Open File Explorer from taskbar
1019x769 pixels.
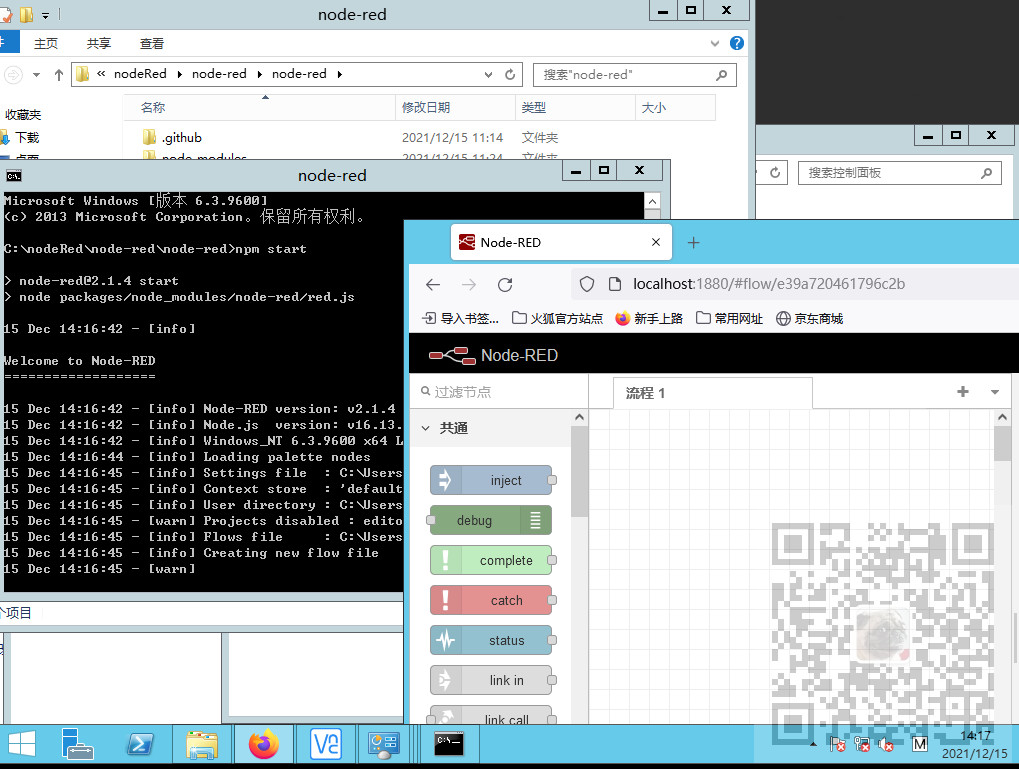pyautogui.click(x=202, y=744)
